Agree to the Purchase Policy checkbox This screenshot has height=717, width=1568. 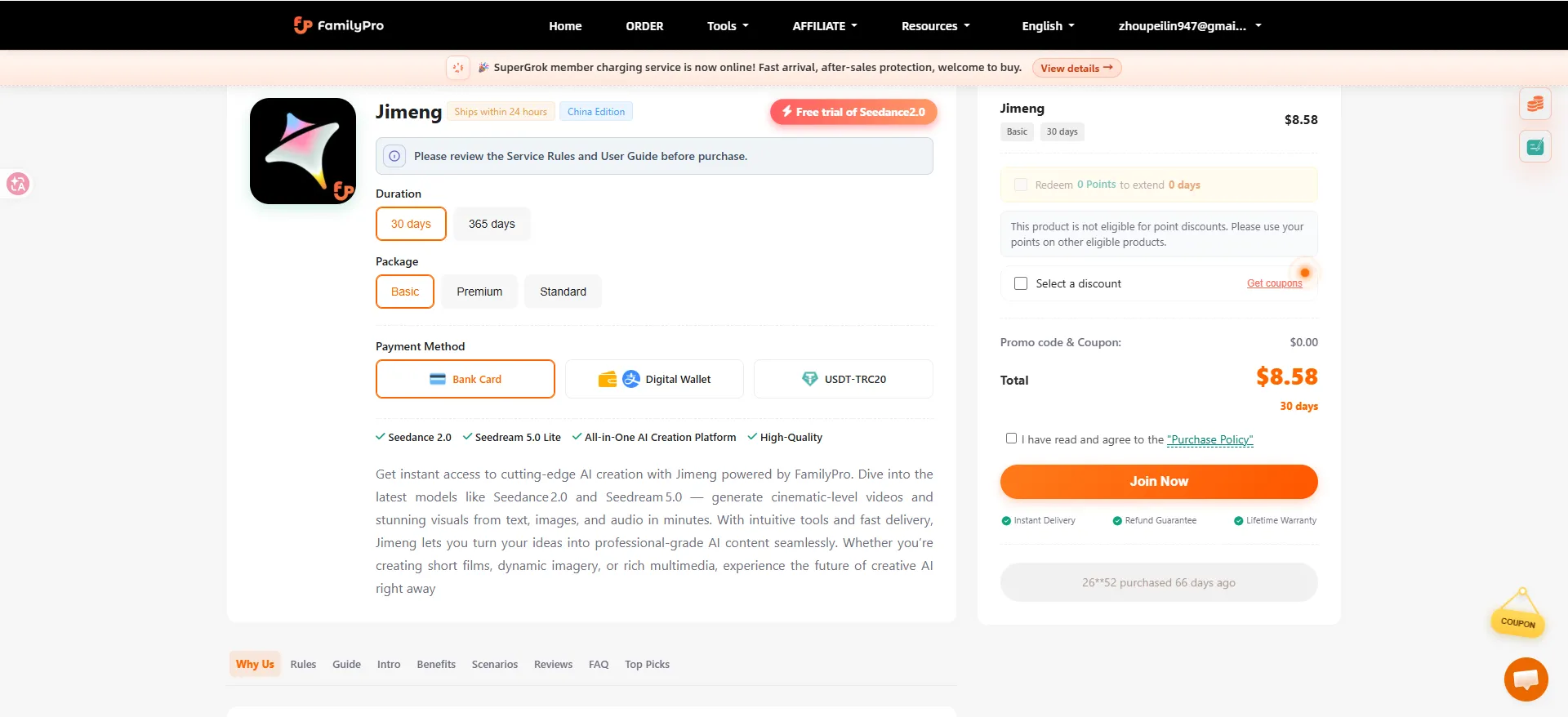[1012, 439]
